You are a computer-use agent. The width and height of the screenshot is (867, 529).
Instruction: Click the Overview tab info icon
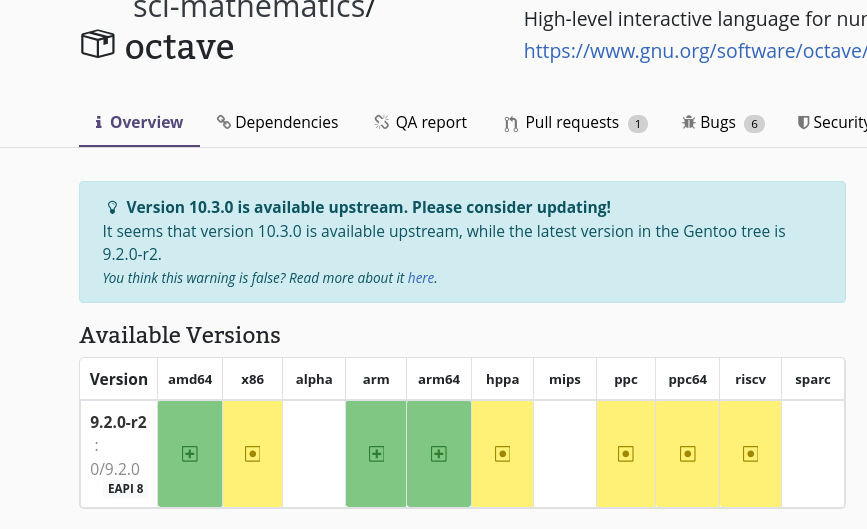tap(98, 122)
